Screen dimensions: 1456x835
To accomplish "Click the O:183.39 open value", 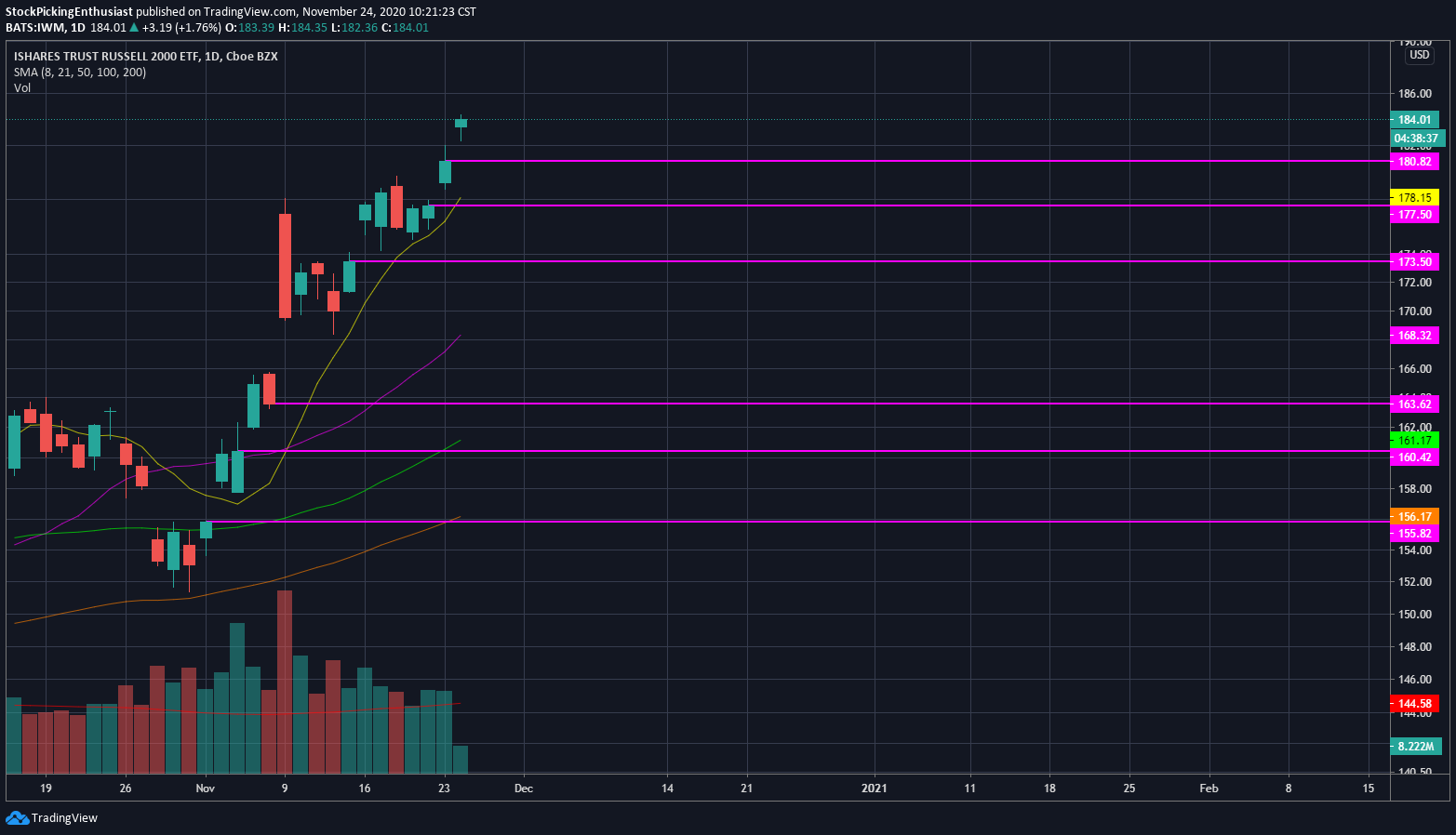I will pyautogui.click(x=249, y=28).
